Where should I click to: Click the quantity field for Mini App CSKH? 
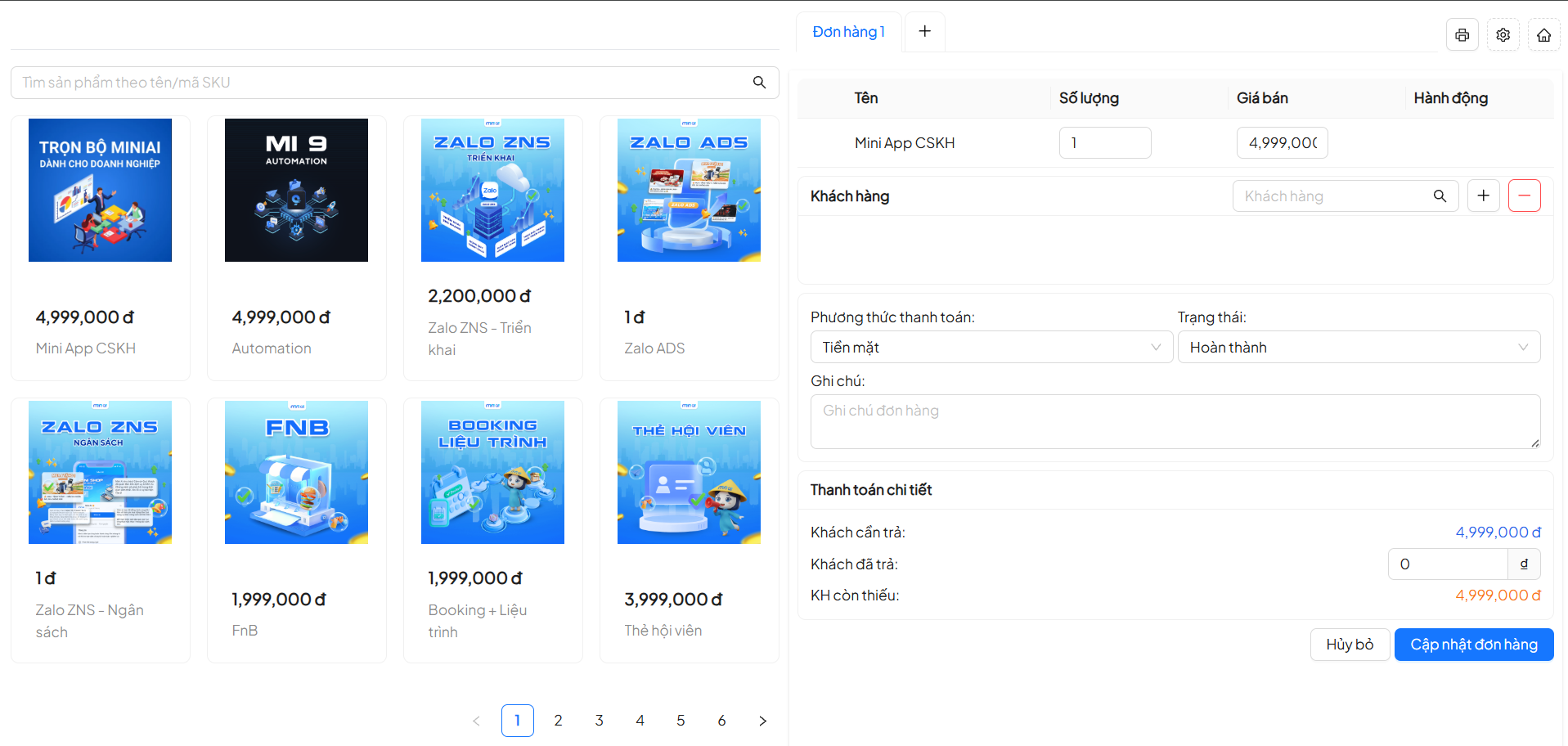coord(1104,143)
